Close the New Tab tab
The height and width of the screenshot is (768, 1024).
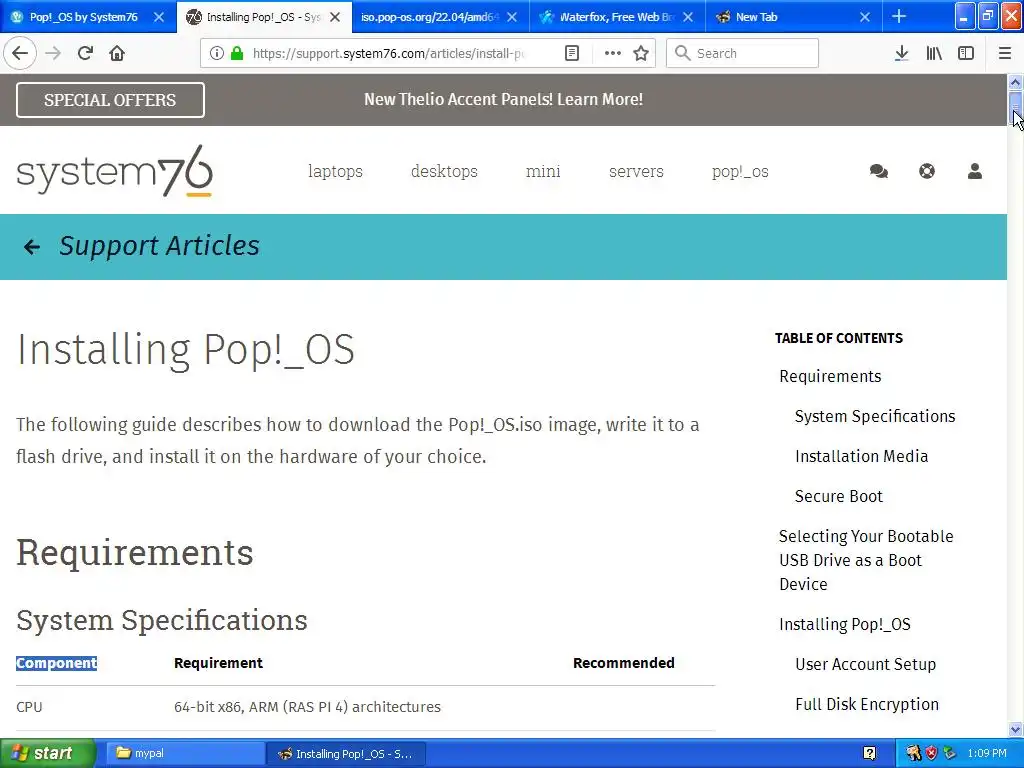coord(865,17)
